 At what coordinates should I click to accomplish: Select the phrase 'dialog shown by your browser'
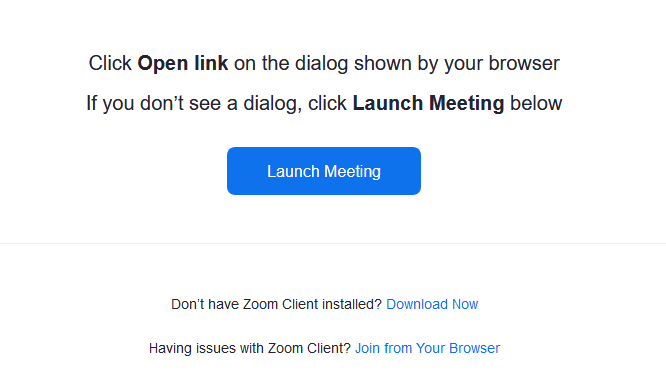(427, 64)
